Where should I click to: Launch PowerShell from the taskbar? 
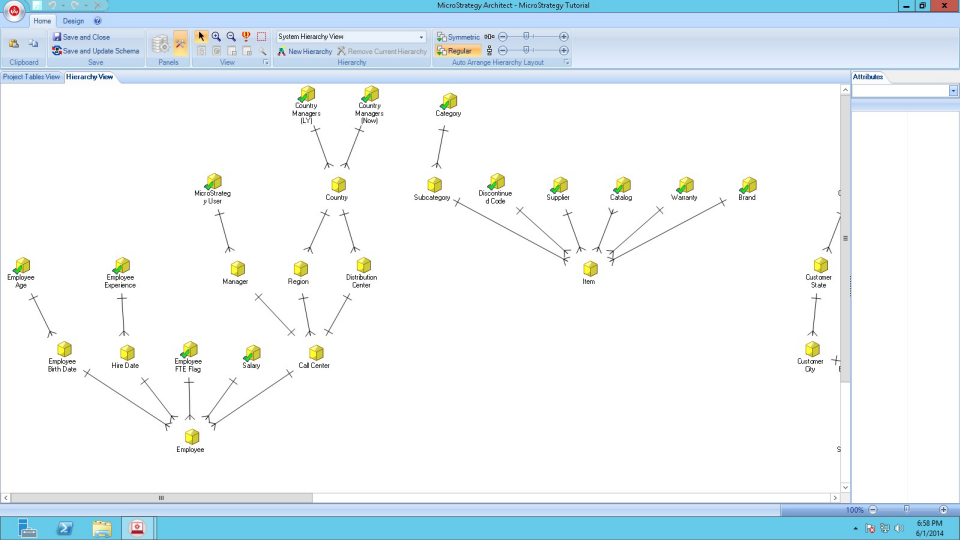(62, 527)
